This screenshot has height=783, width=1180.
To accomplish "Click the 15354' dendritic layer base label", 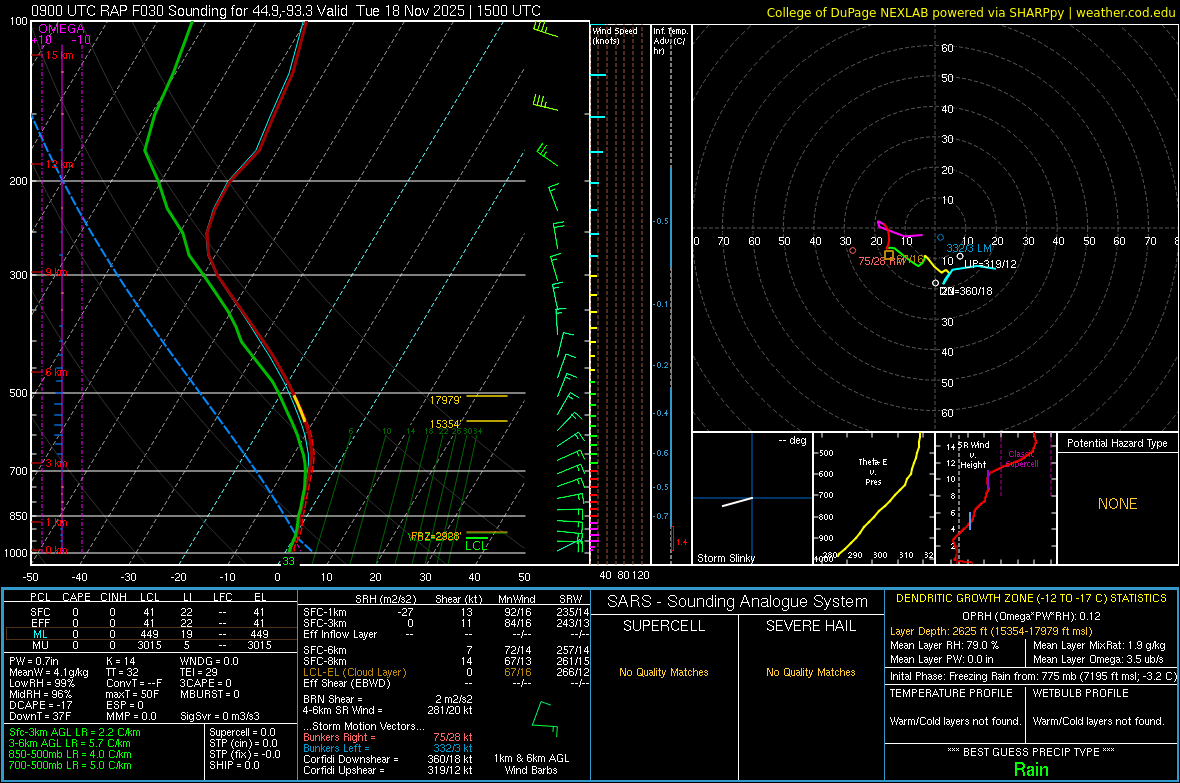I will 445,425.
